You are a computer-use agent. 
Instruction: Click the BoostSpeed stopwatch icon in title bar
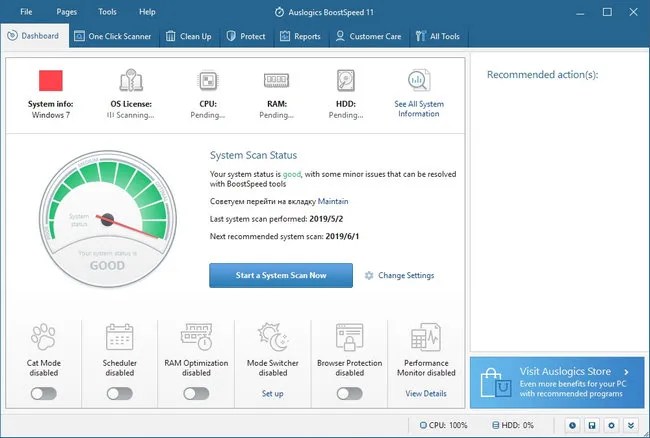coord(279,12)
